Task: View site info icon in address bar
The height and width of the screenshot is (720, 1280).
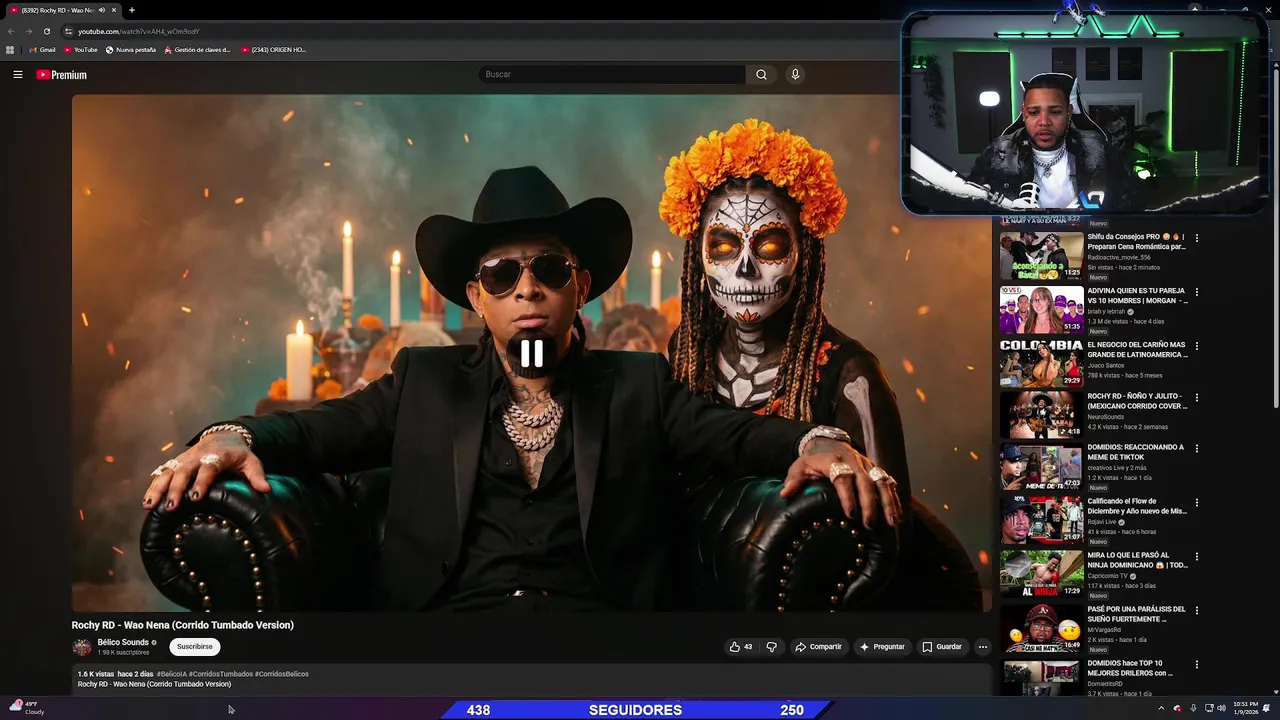Action: click(68, 31)
